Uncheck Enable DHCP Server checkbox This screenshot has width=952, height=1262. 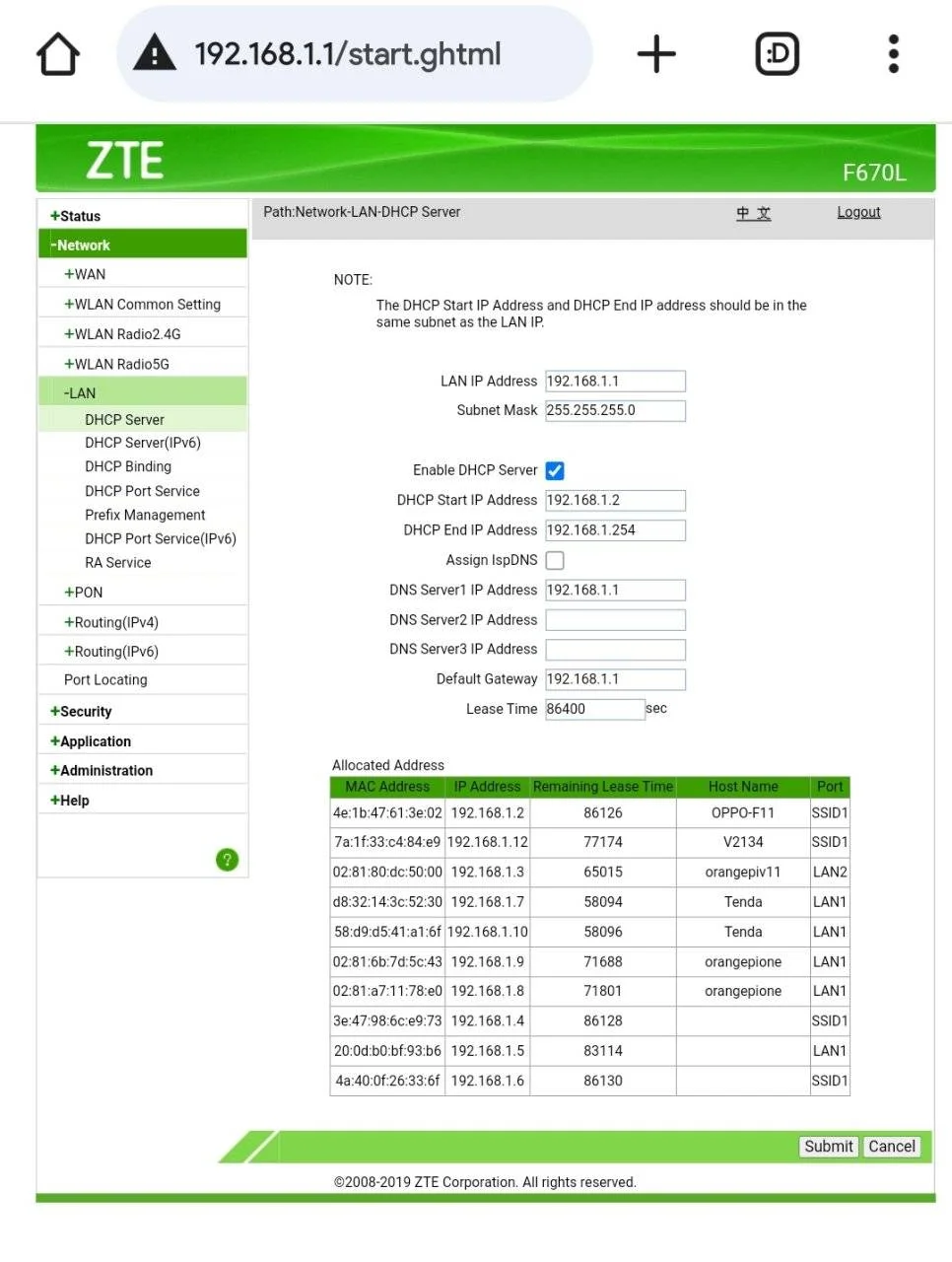click(x=555, y=471)
